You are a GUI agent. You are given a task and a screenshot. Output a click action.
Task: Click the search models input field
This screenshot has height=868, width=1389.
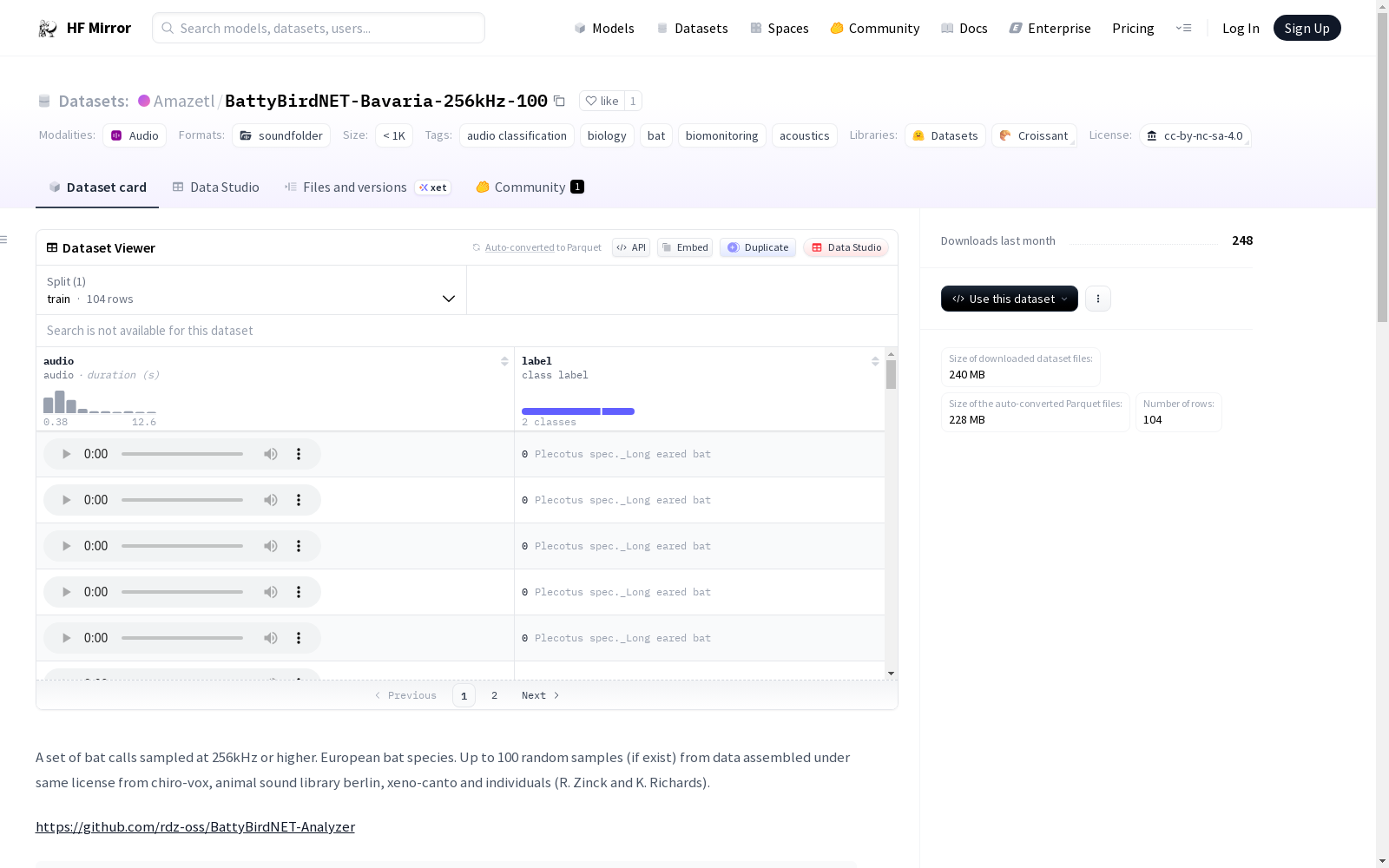tap(319, 28)
